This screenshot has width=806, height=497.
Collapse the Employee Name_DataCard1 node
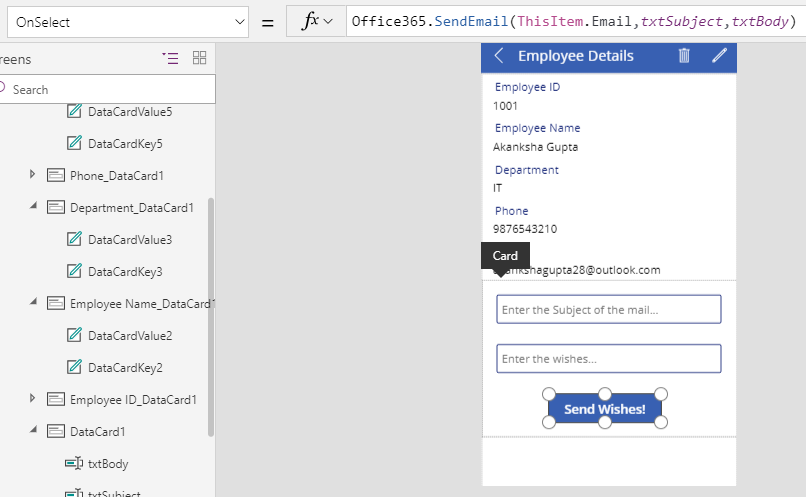point(33,303)
